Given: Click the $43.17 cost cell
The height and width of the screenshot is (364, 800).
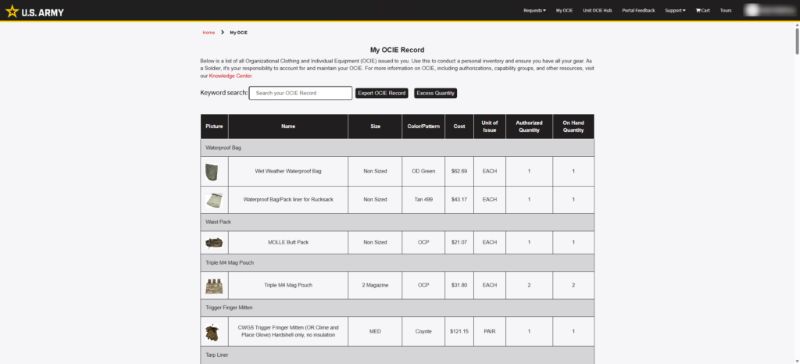Looking at the screenshot, I should coord(459,200).
